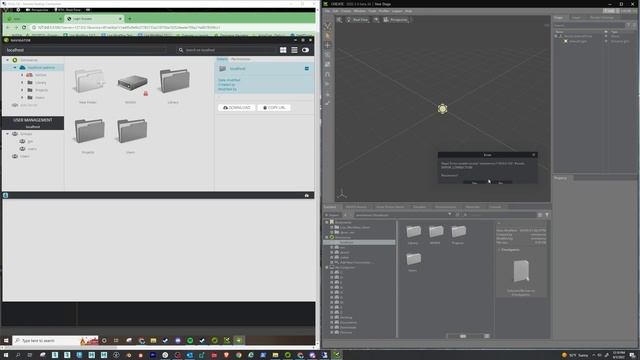Image resolution: width=640 pixels, height=360 pixels.
Task: Open the Edit menu in Create
Action: (x=336, y=11)
